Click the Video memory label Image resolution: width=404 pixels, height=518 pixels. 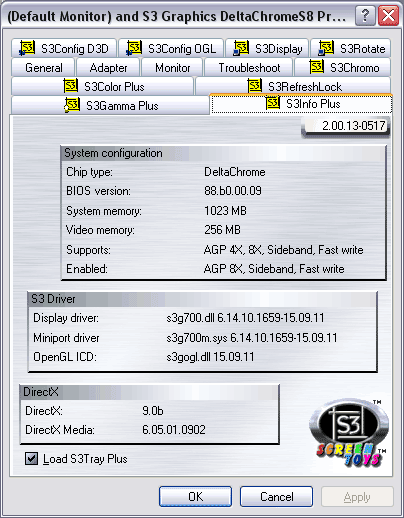[100, 230]
